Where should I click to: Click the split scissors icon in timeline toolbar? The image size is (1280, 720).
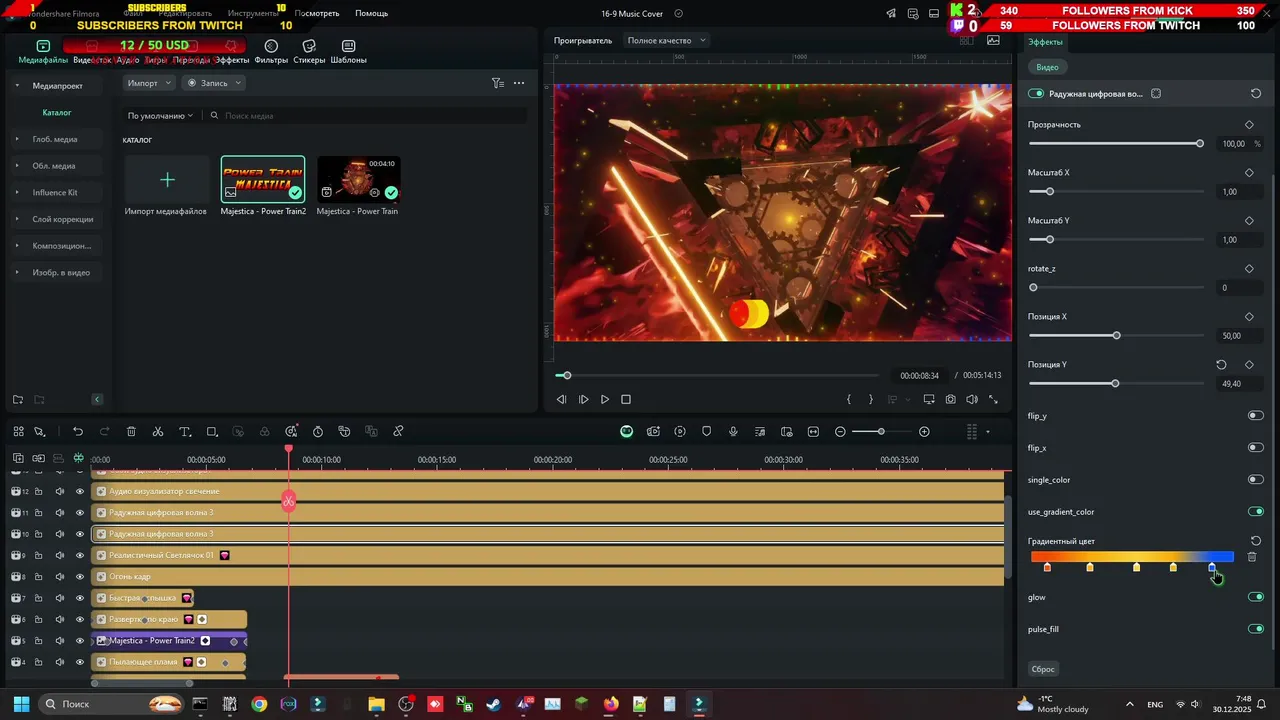tap(158, 432)
